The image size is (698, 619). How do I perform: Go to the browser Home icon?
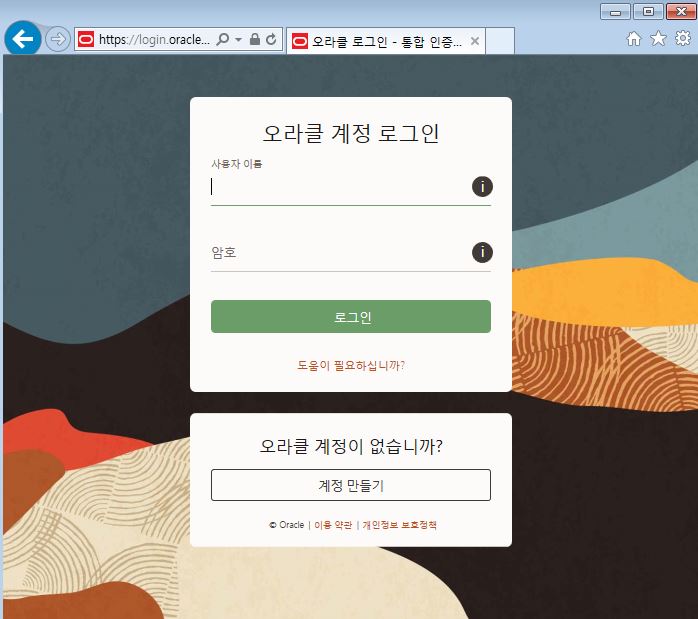tap(634, 39)
